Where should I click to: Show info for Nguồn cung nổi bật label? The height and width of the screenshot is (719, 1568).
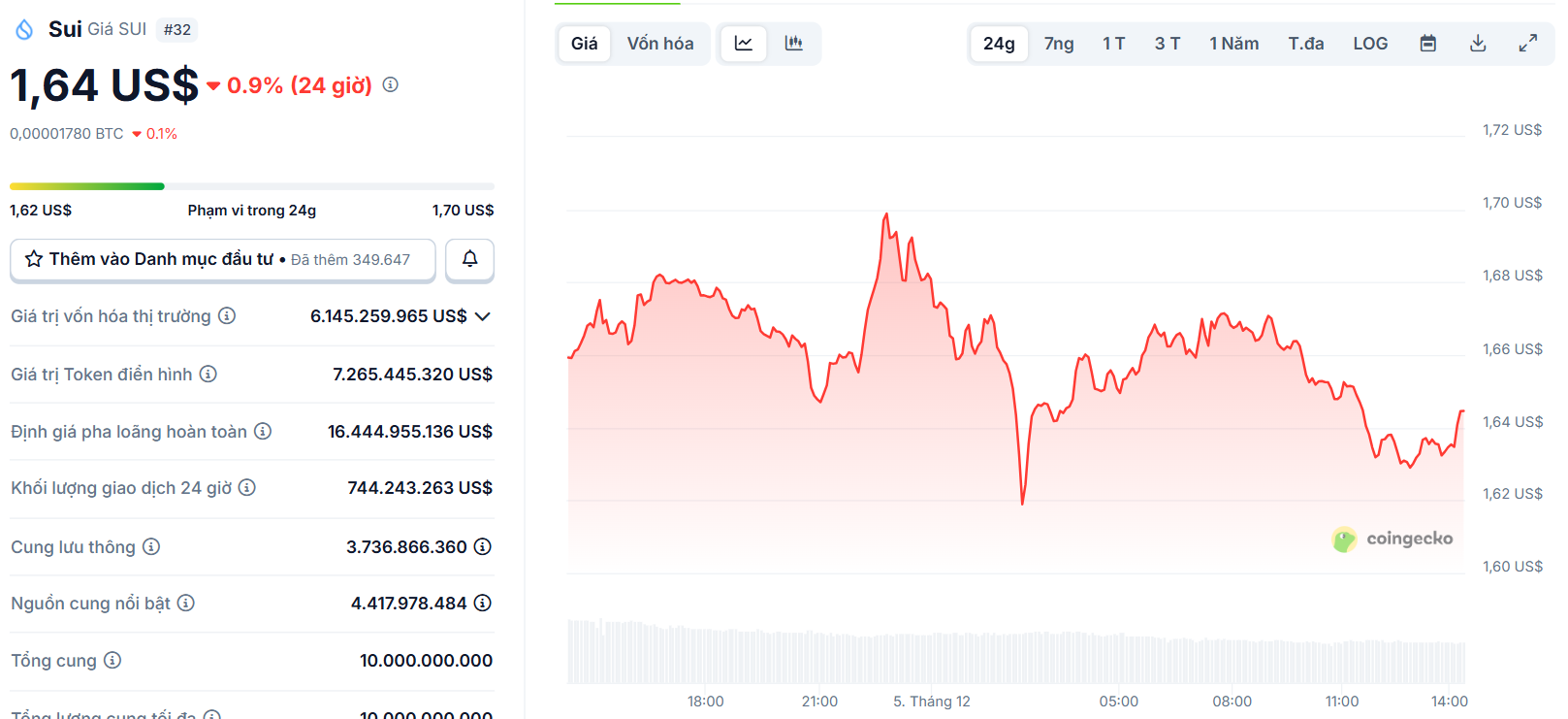click(x=186, y=603)
